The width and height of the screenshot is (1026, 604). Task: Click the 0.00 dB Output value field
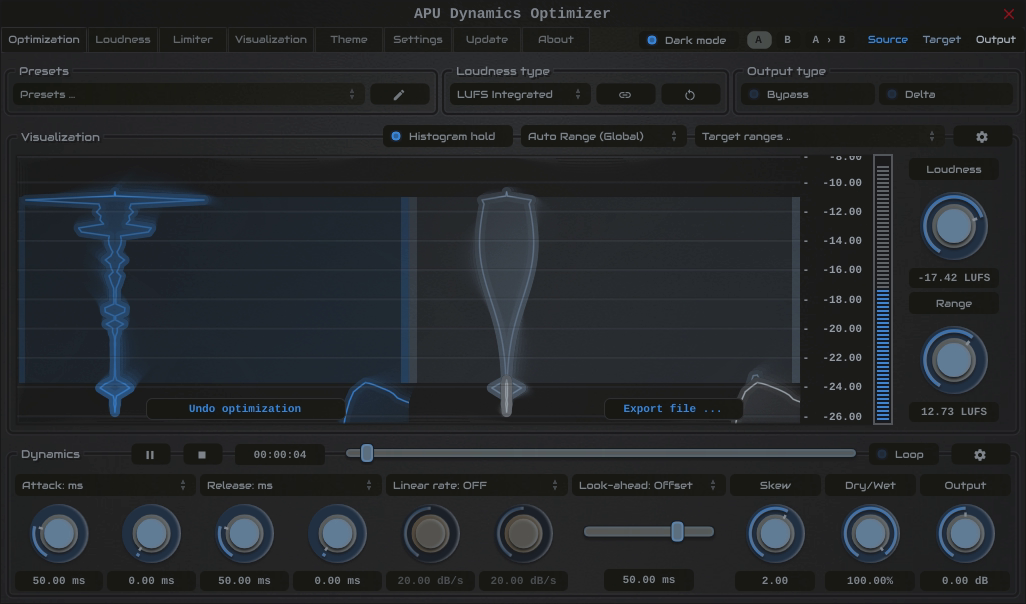(964, 580)
